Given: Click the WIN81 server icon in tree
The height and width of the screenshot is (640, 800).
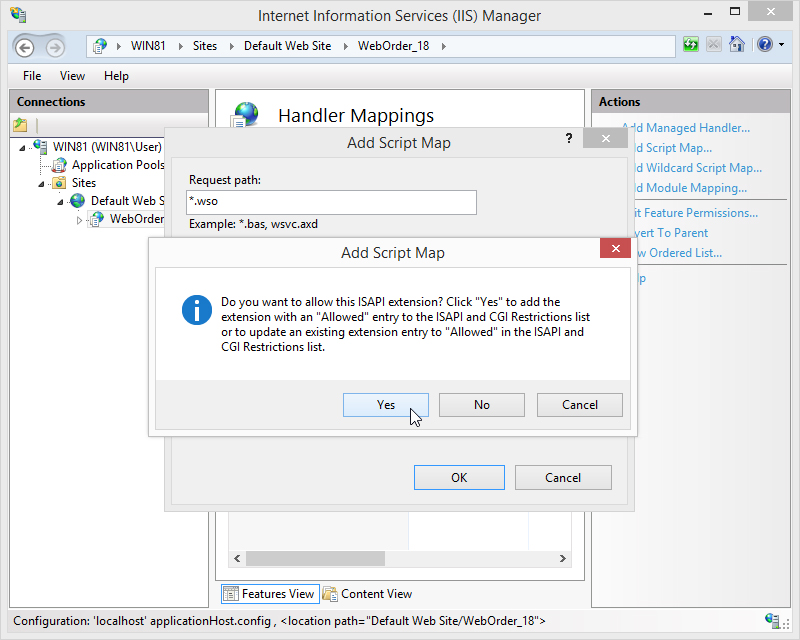Looking at the screenshot, I should point(41,146).
